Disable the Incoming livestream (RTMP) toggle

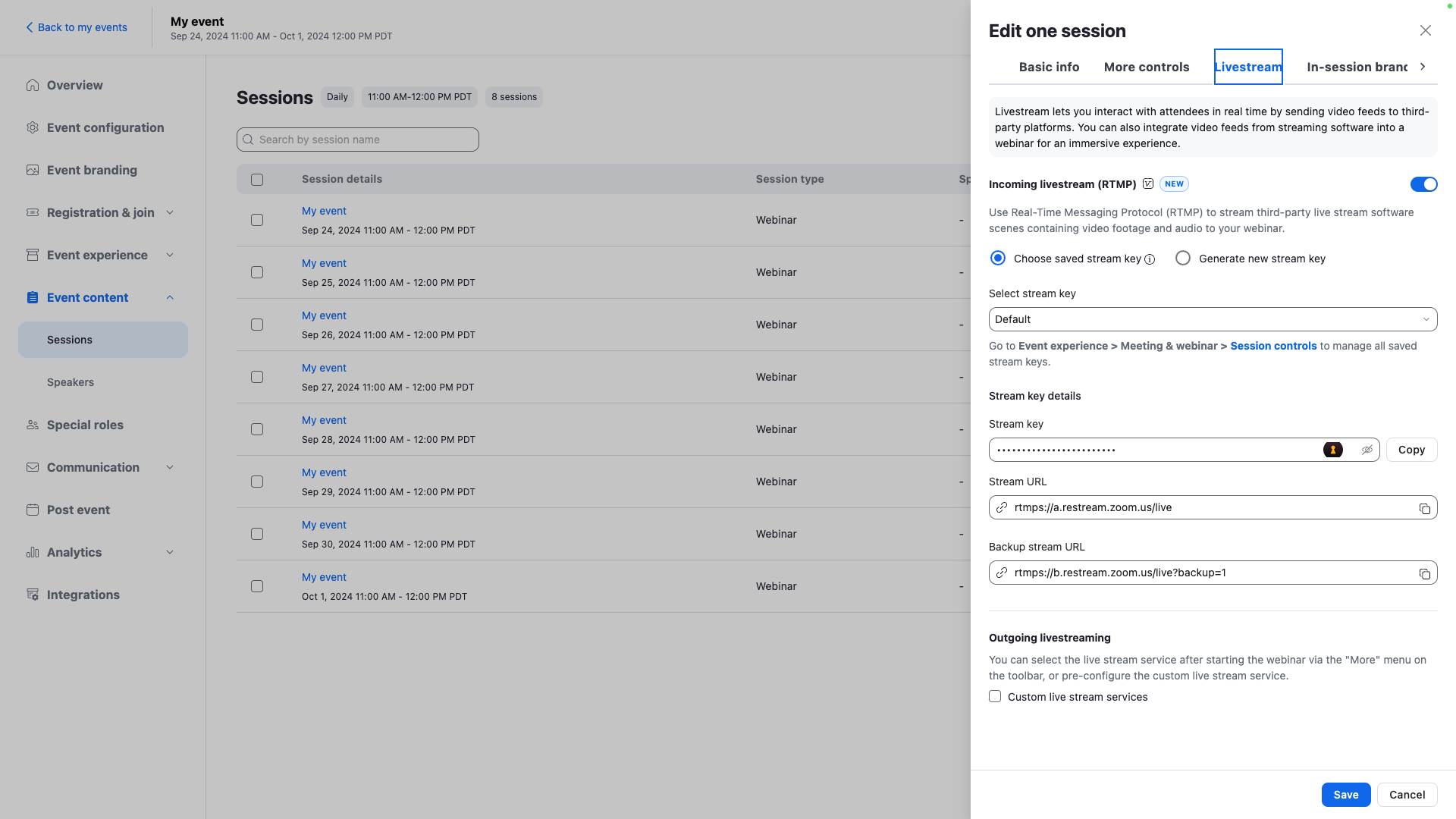pos(1423,184)
